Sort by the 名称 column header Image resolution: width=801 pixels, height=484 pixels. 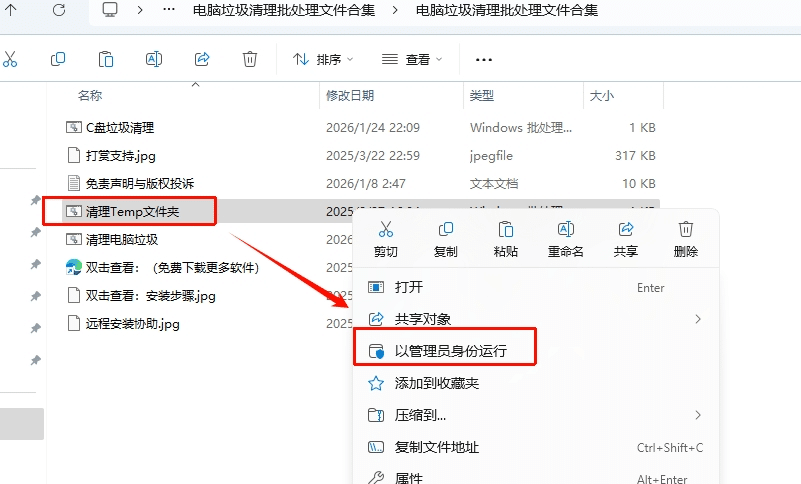click(90, 96)
